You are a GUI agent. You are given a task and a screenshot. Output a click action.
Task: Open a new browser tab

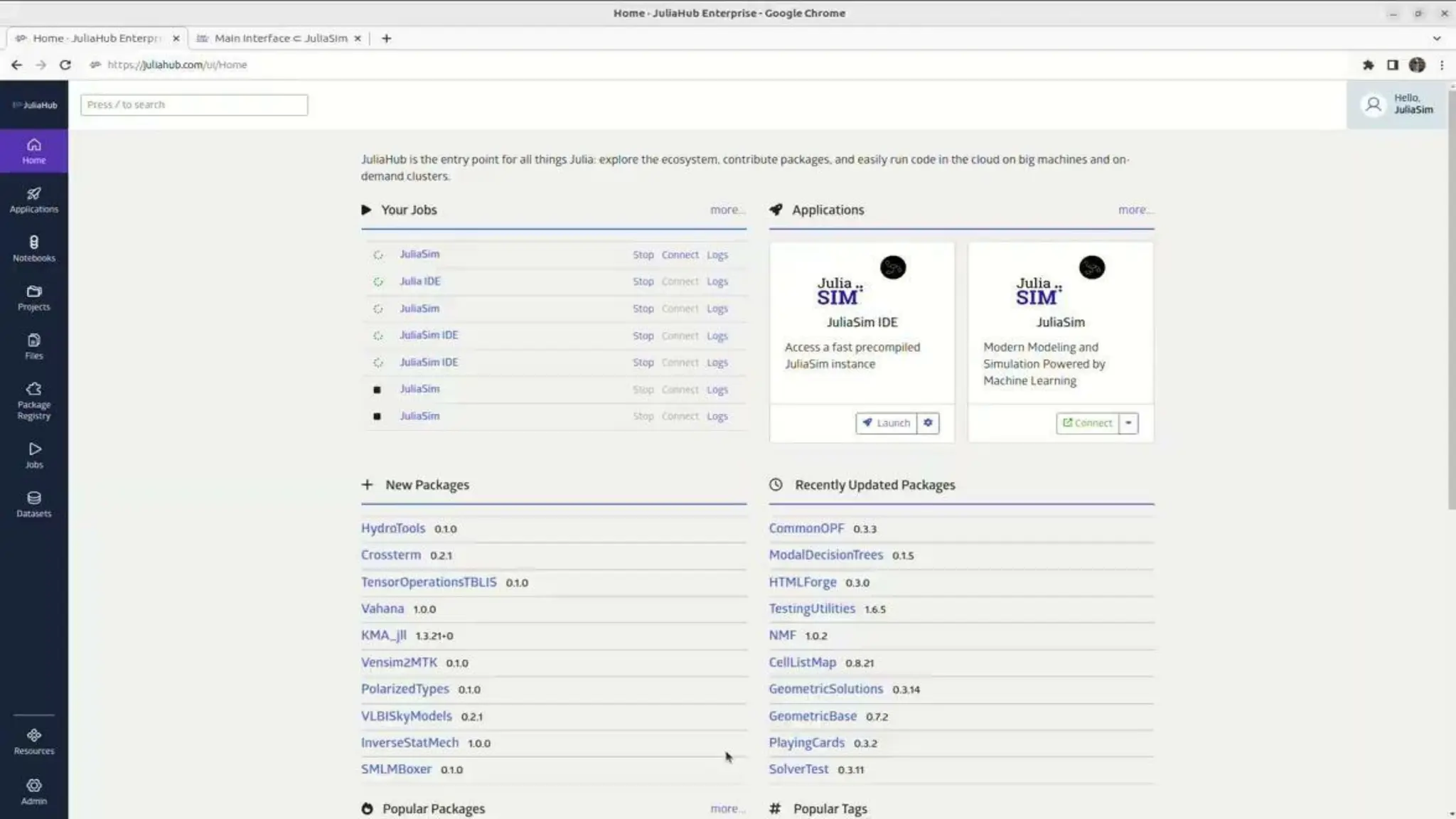386,38
